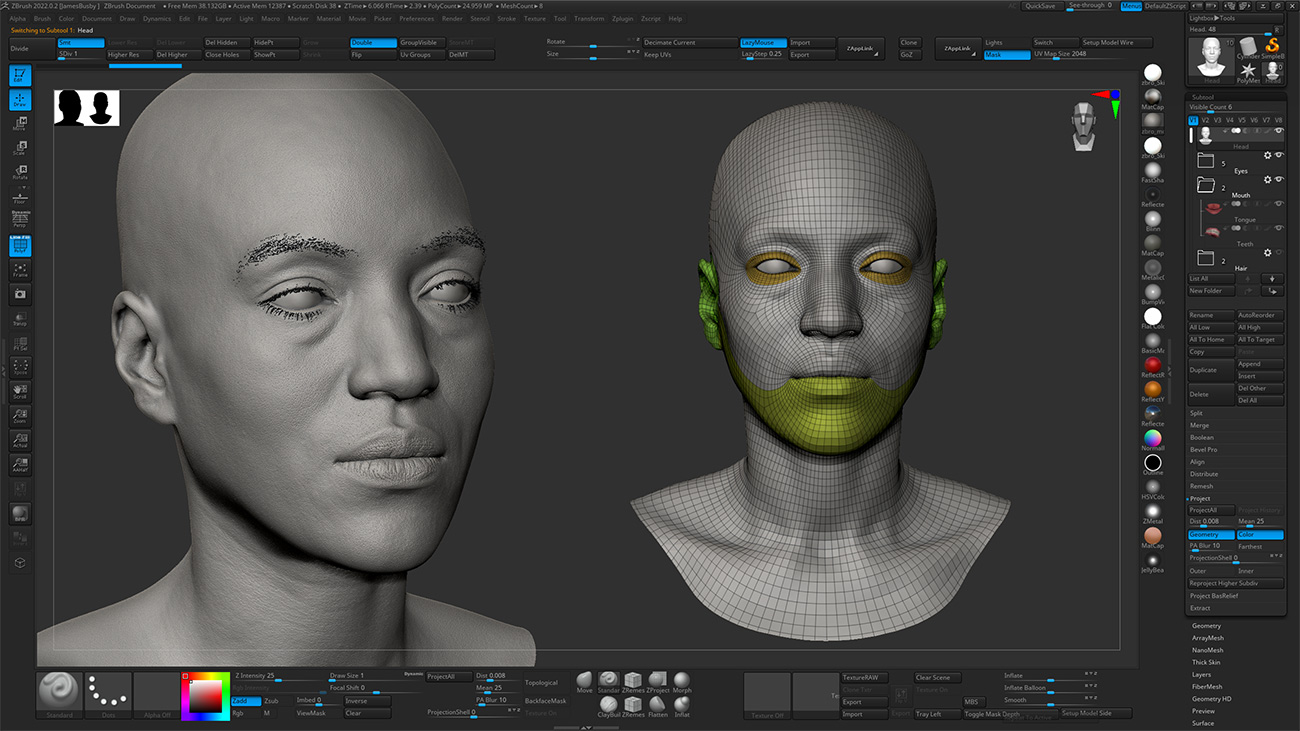Select the Draw mode icon
Viewport: 1300px width, 731px height.
pyautogui.click(x=20, y=99)
